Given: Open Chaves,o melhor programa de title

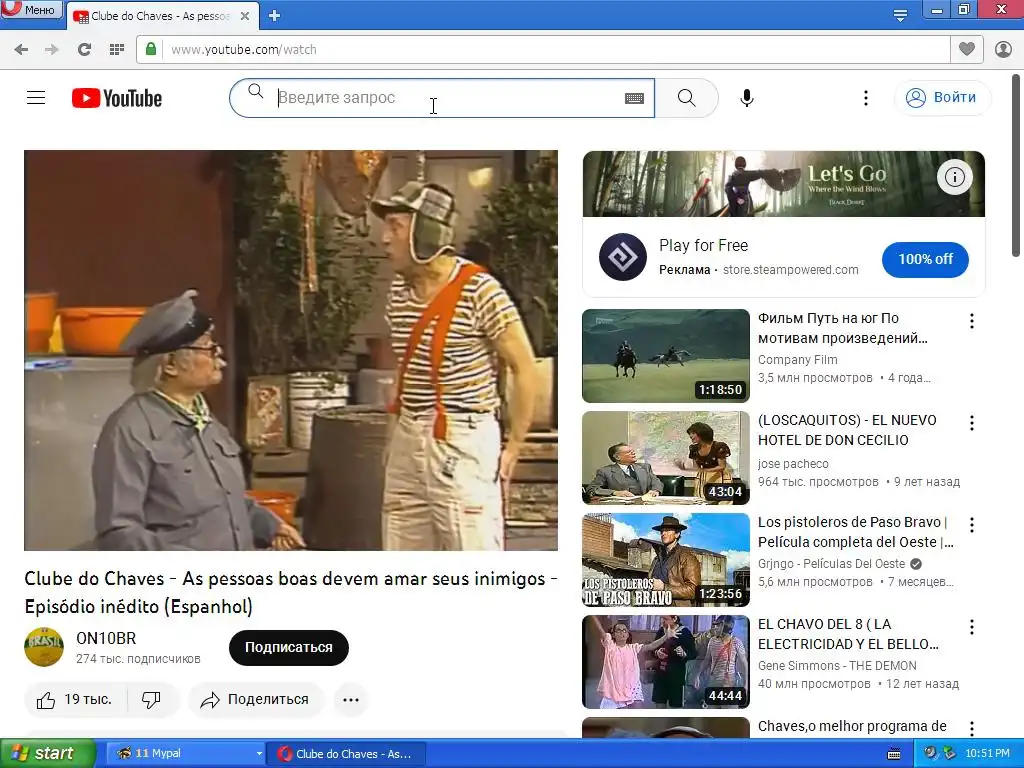Looking at the screenshot, I should (x=852, y=726).
